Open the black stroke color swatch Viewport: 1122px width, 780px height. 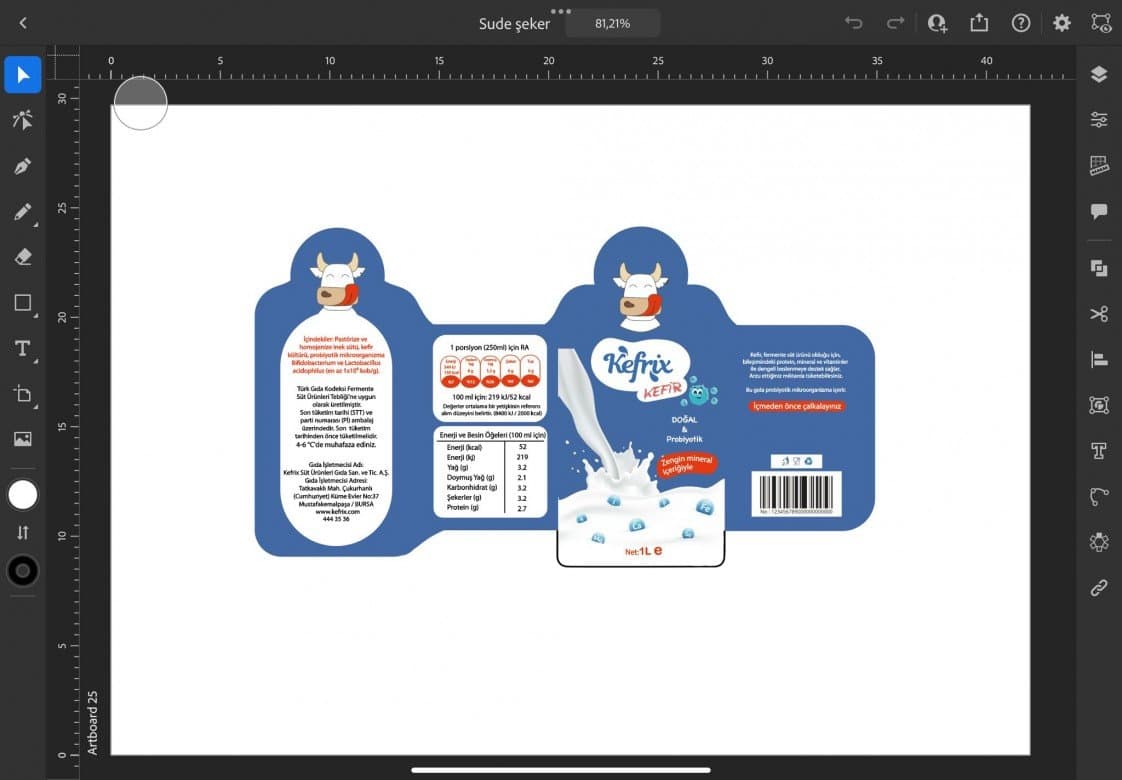coord(23,570)
